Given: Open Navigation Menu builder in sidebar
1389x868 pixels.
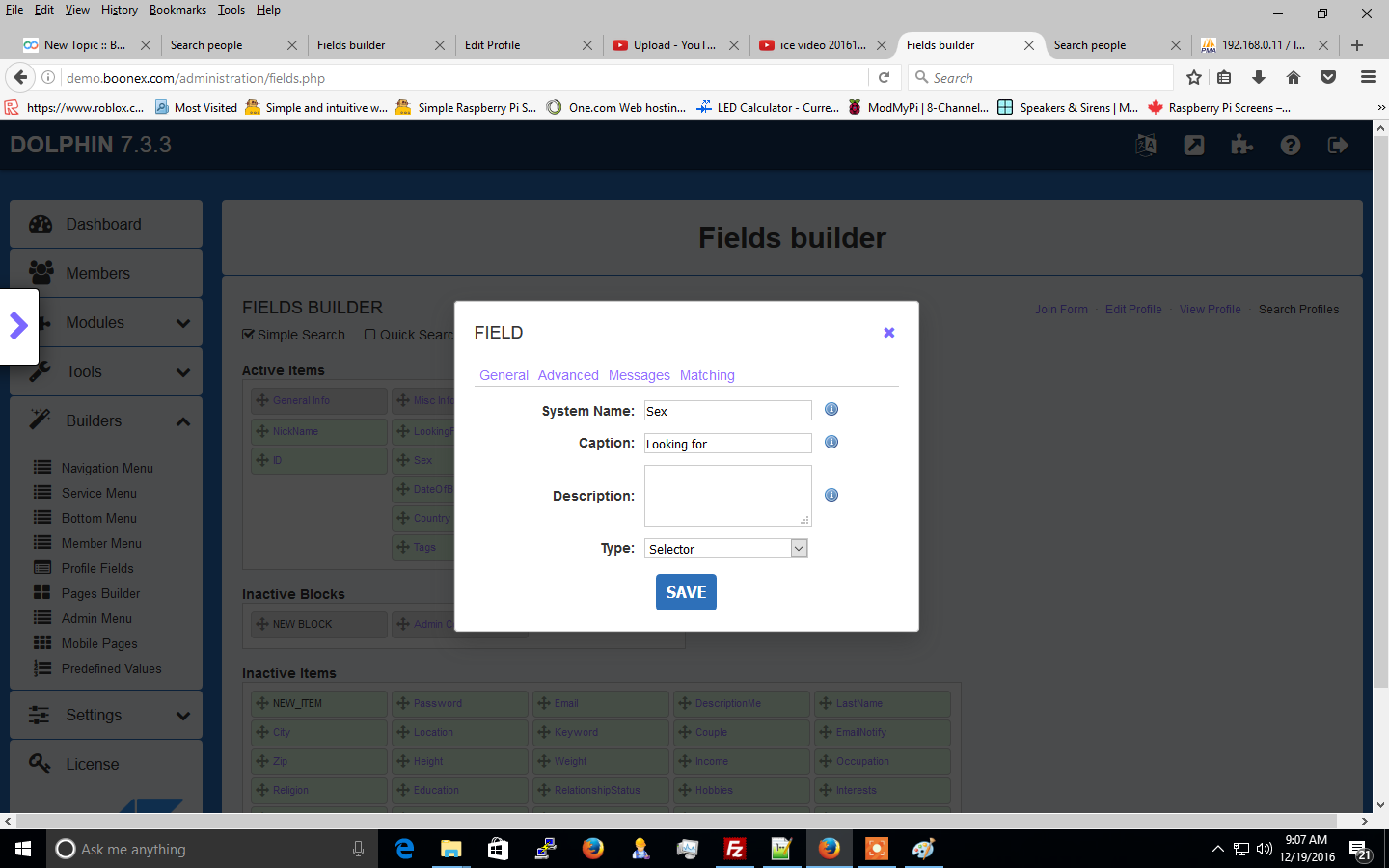Looking at the screenshot, I should click(x=107, y=468).
